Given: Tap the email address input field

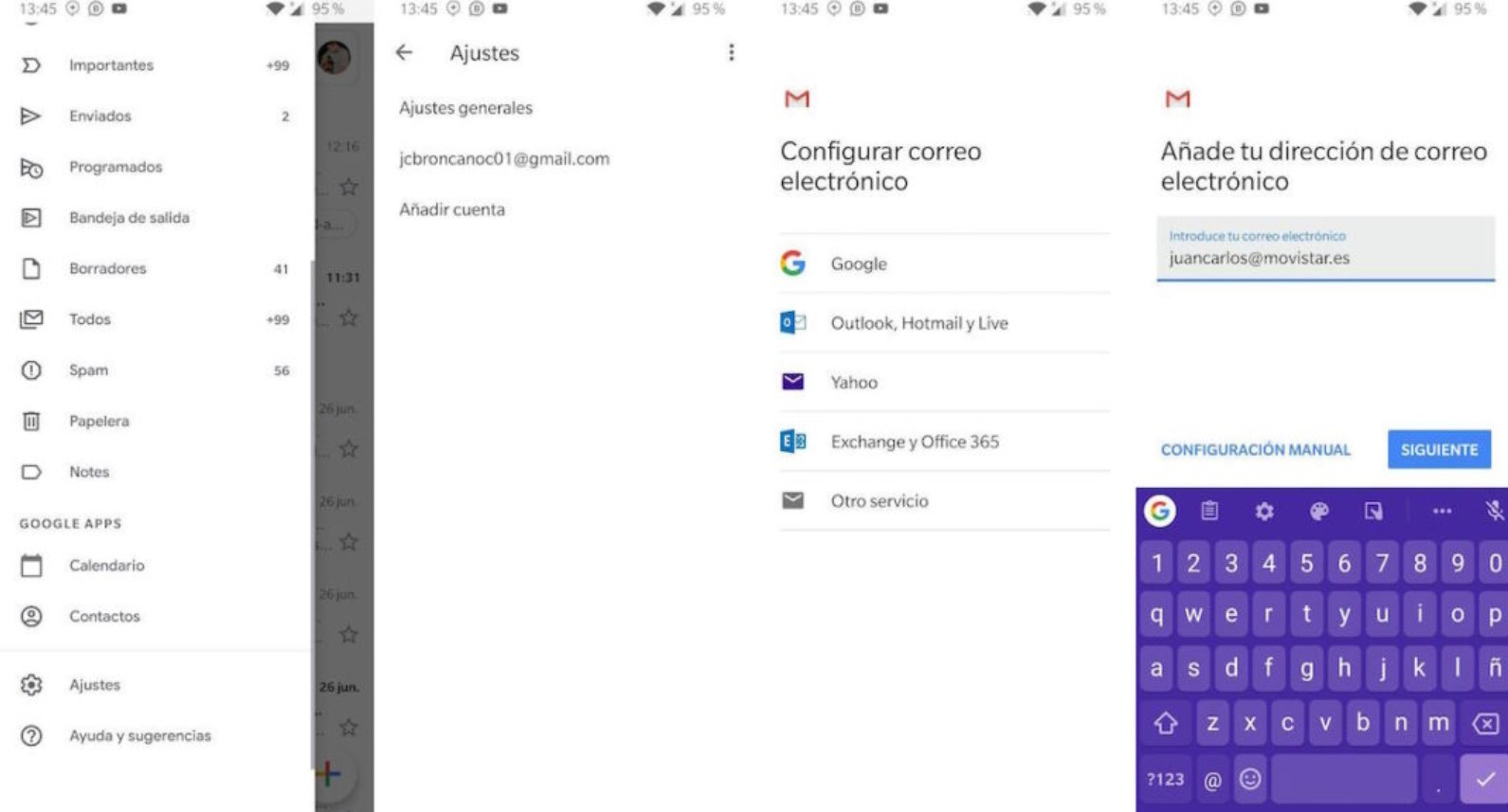Looking at the screenshot, I should point(1325,249).
